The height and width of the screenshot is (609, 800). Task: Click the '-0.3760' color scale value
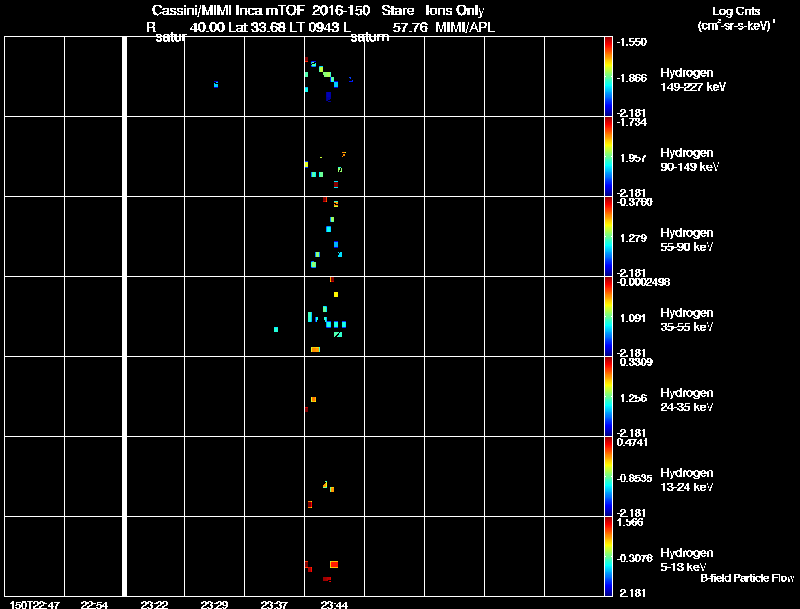[x=634, y=202]
